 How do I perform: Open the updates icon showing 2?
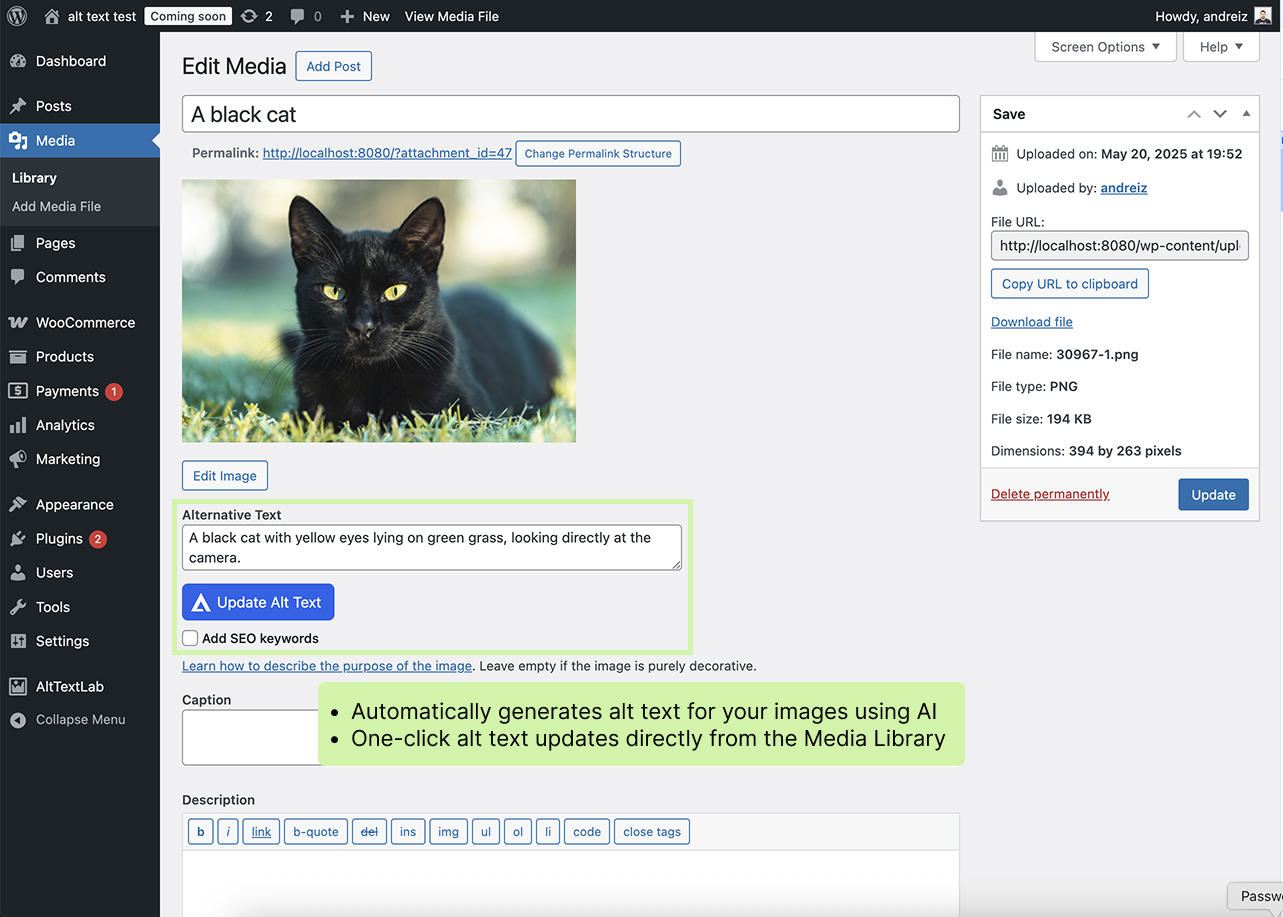click(249, 16)
